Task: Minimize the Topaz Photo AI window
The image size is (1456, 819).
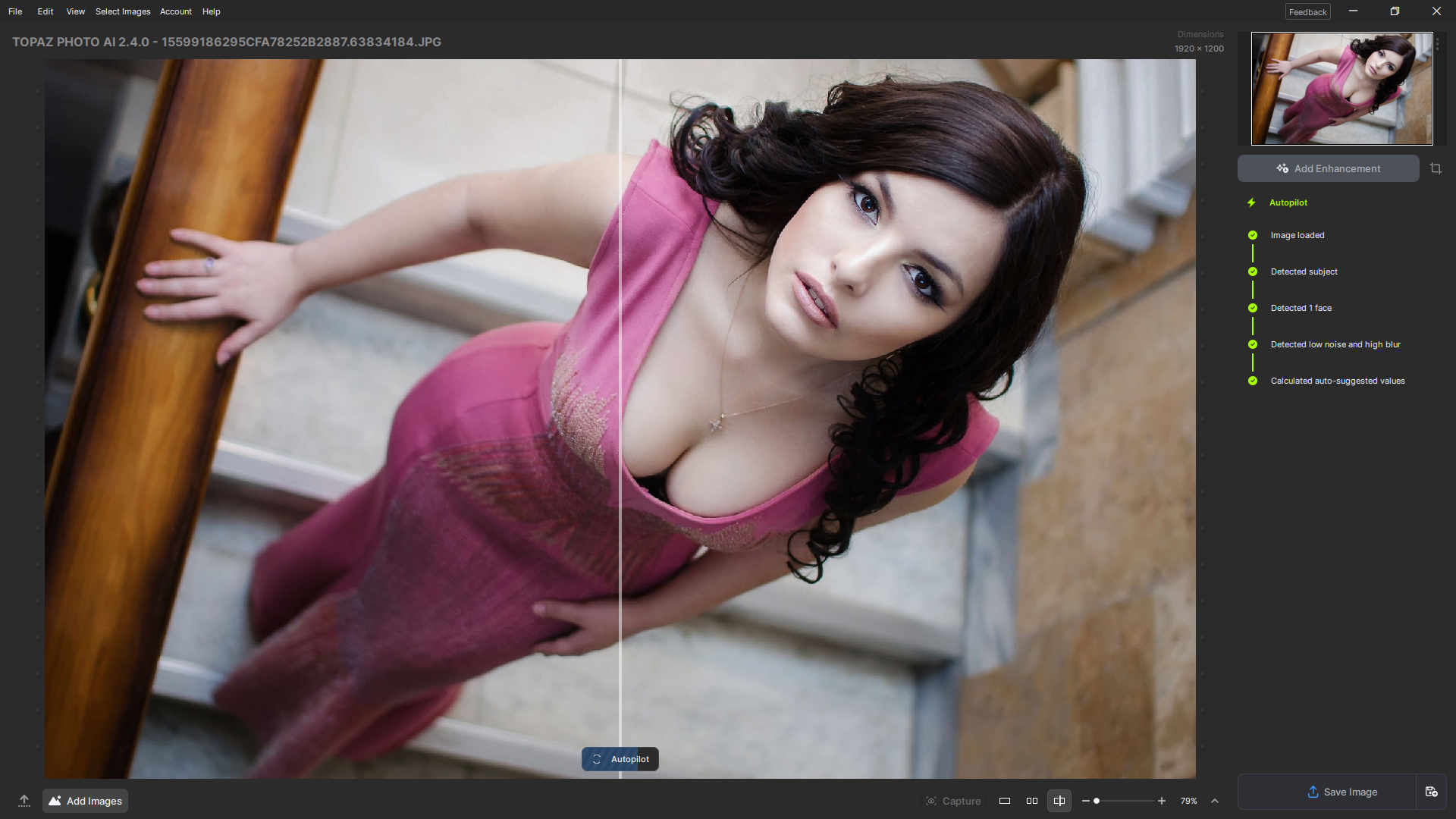Action: (1353, 11)
